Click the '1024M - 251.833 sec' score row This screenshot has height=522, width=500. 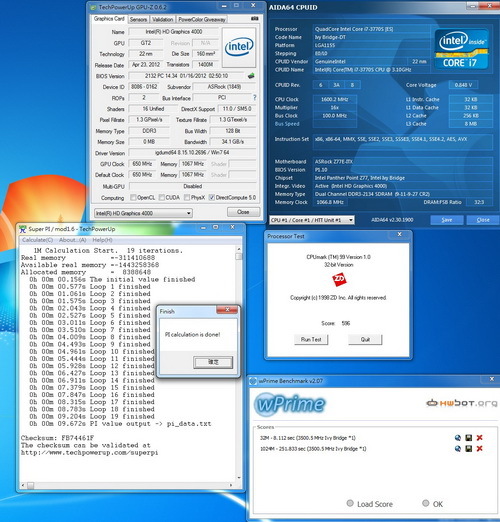pos(313,449)
